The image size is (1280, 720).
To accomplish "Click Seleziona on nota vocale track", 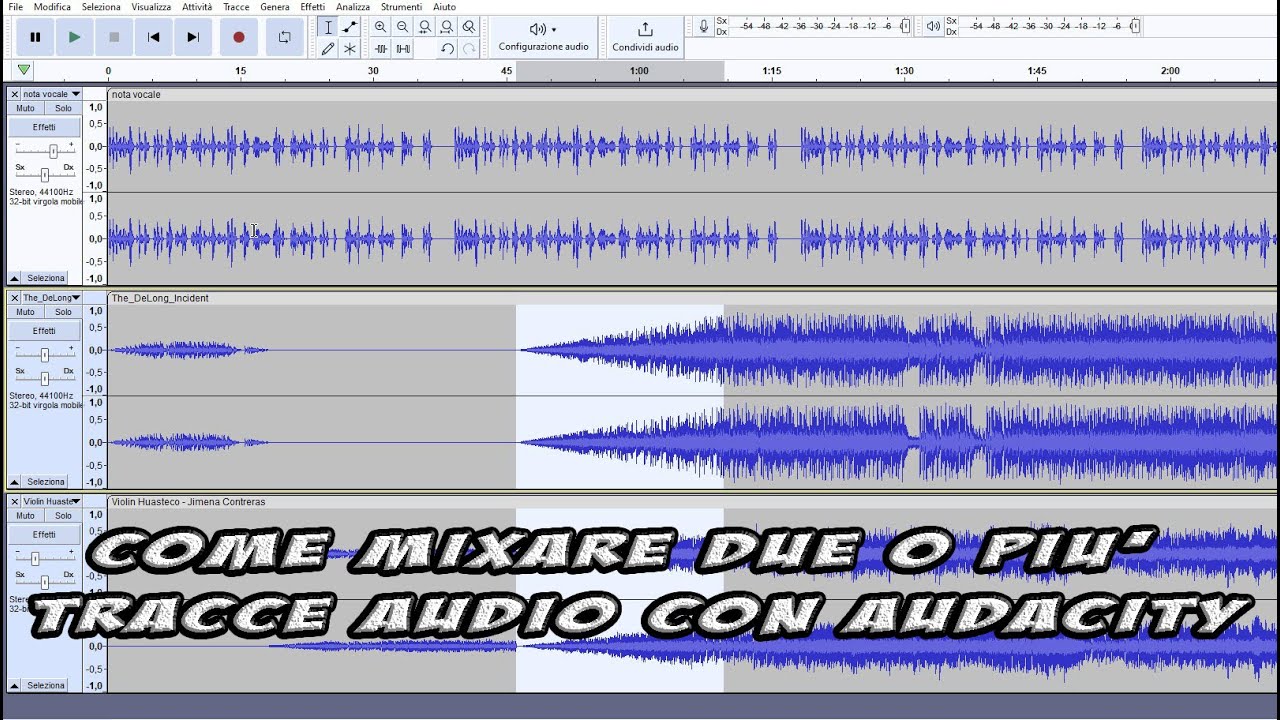I will pyautogui.click(x=46, y=278).
